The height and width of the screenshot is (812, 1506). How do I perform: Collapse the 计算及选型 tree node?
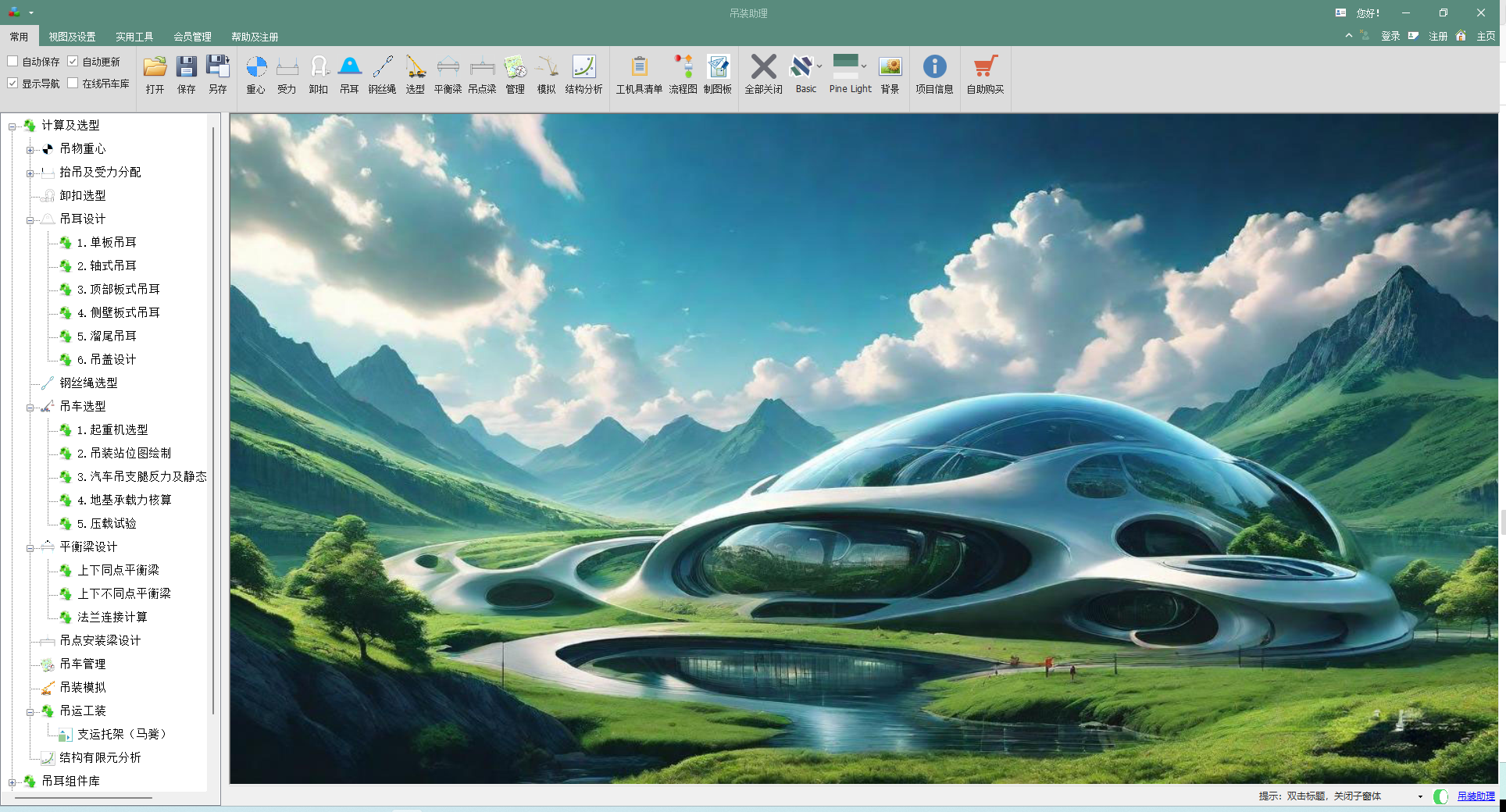point(12,126)
